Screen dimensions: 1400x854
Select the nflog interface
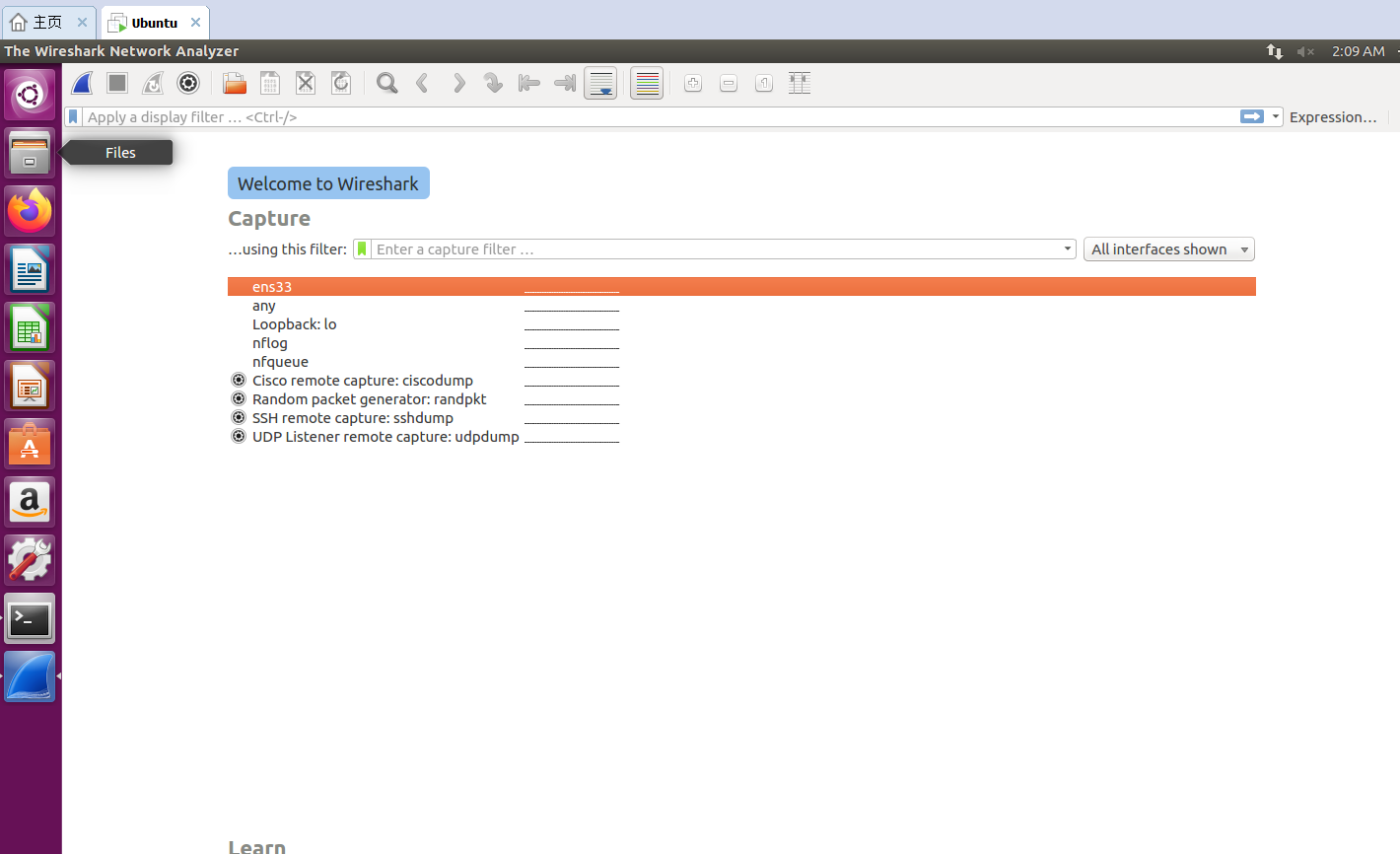click(741, 343)
